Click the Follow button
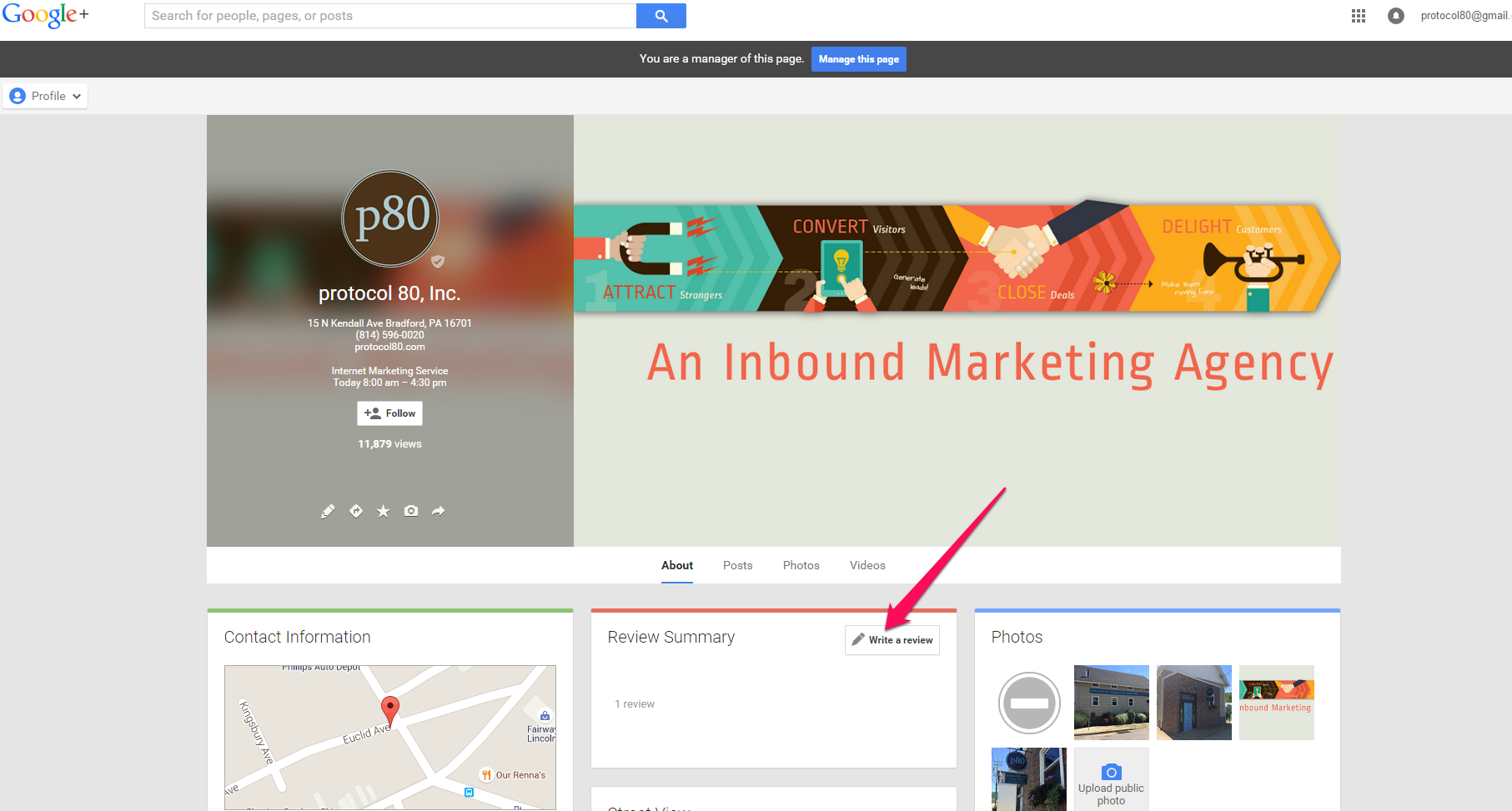1512x811 pixels. tap(390, 413)
